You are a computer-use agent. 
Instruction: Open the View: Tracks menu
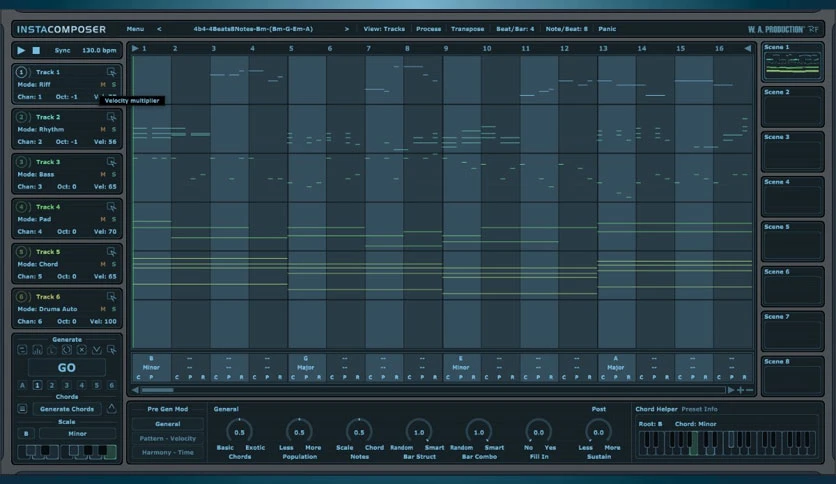click(384, 29)
